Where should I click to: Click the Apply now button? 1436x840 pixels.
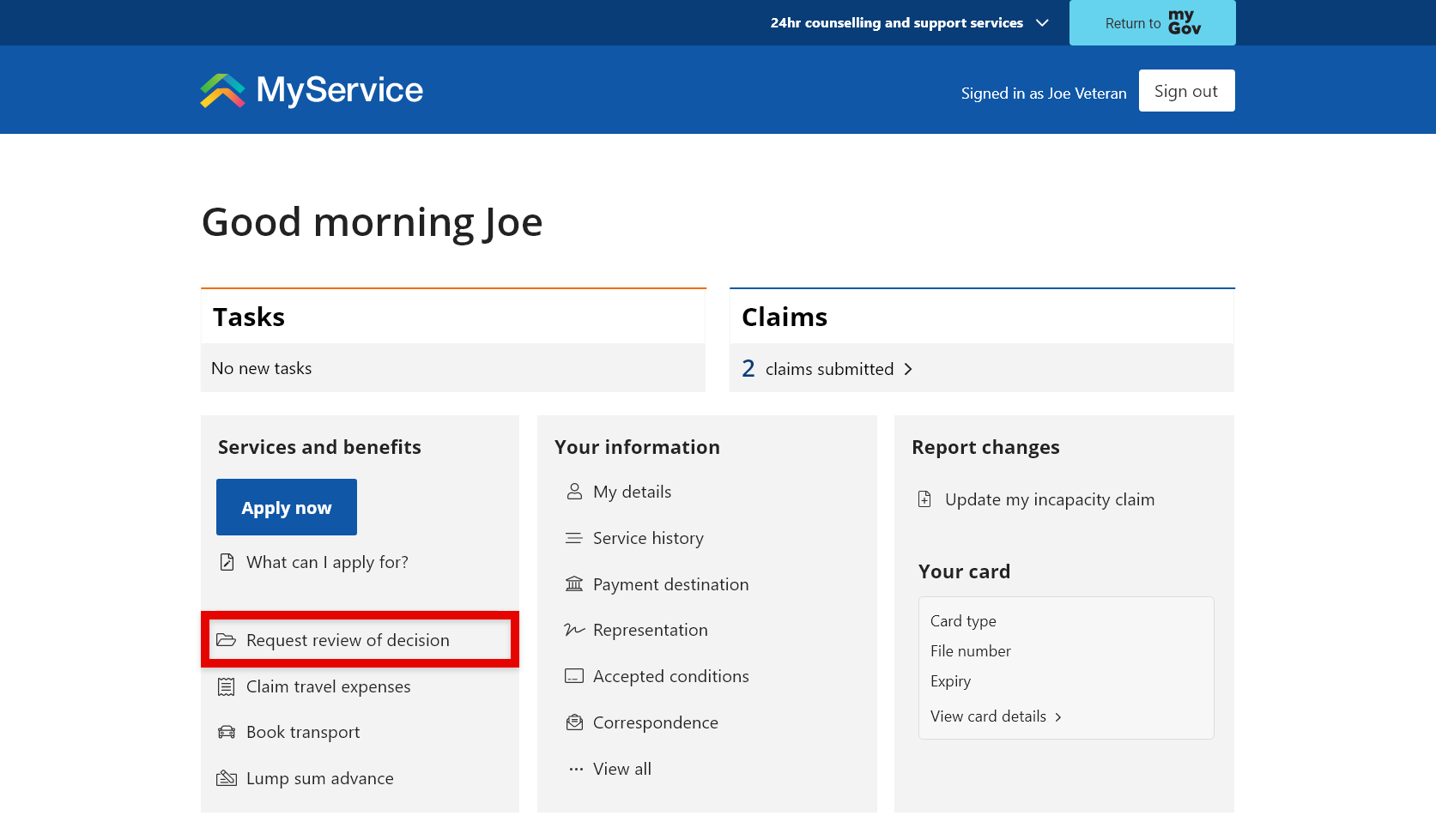pyautogui.click(x=286, y=507)
